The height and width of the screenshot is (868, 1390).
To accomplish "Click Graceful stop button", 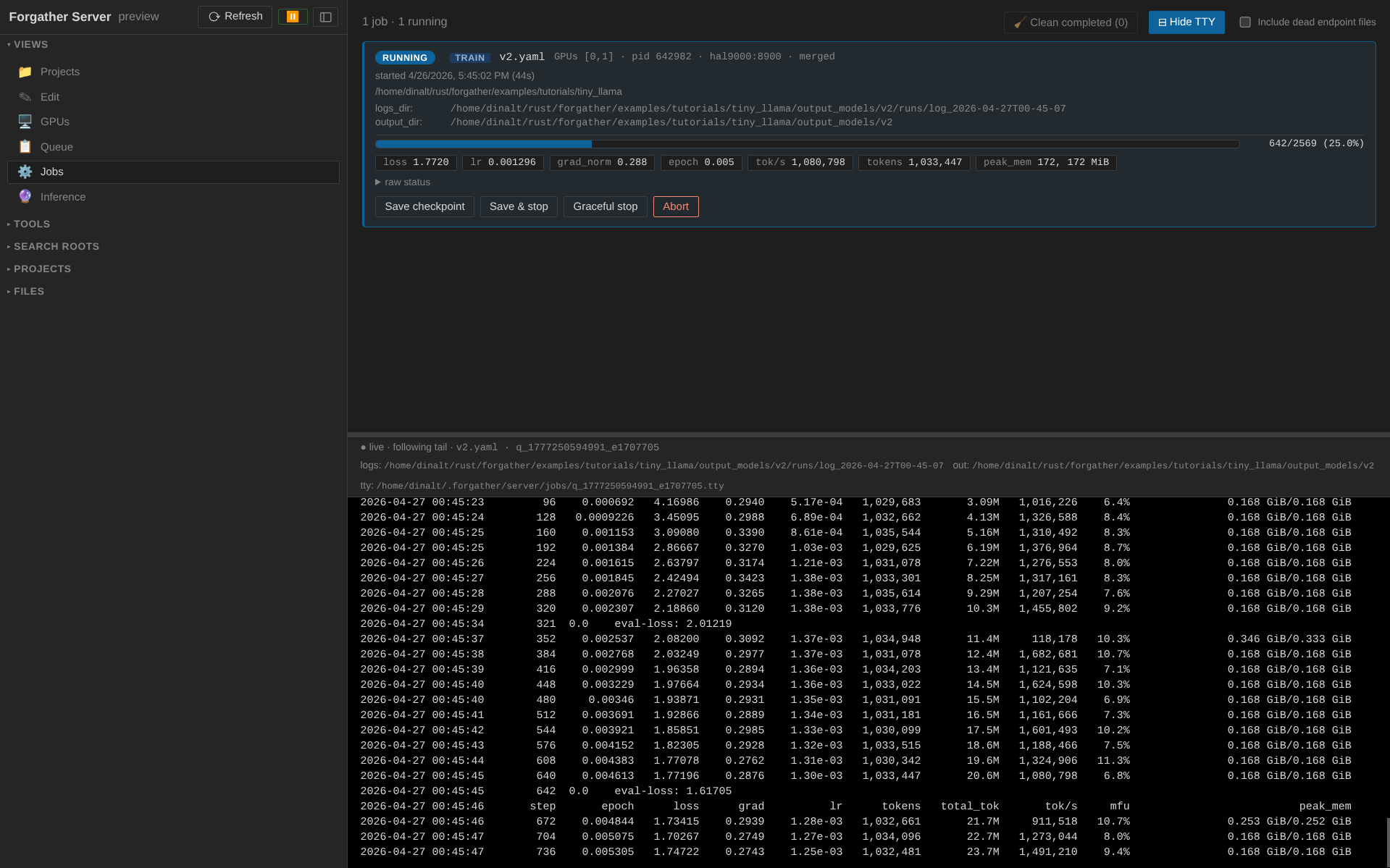I will [606, 207].
